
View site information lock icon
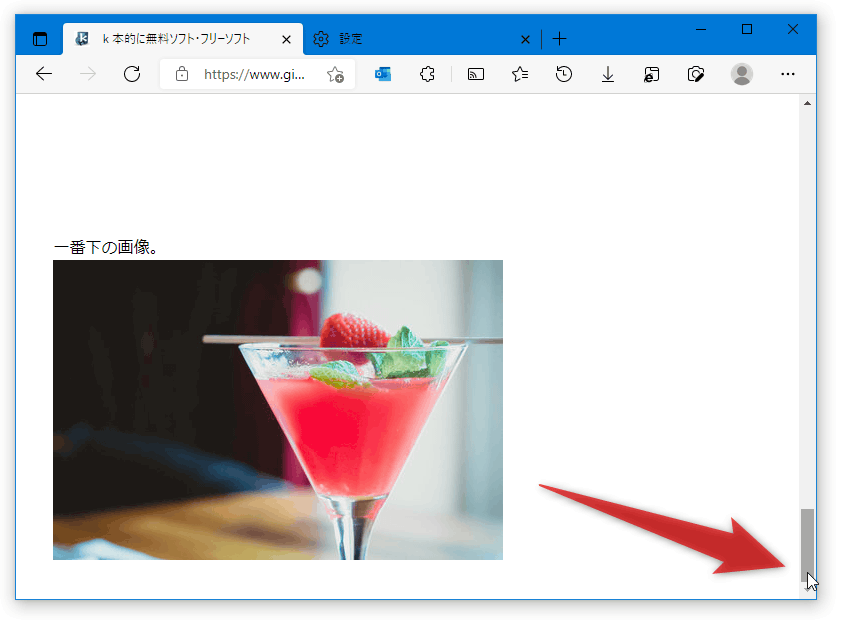(182, 74)
